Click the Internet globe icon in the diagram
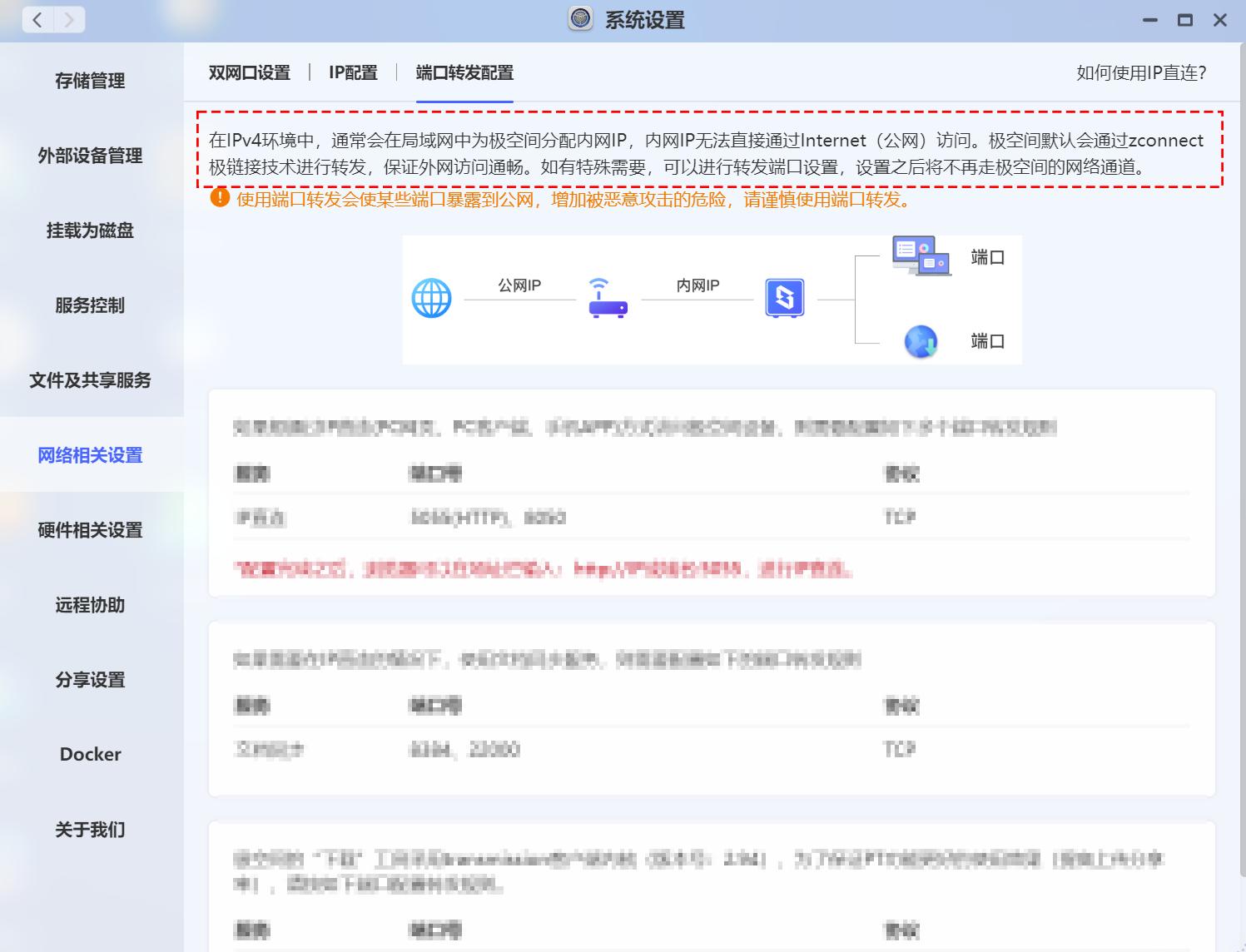 (x=430, y=297)
